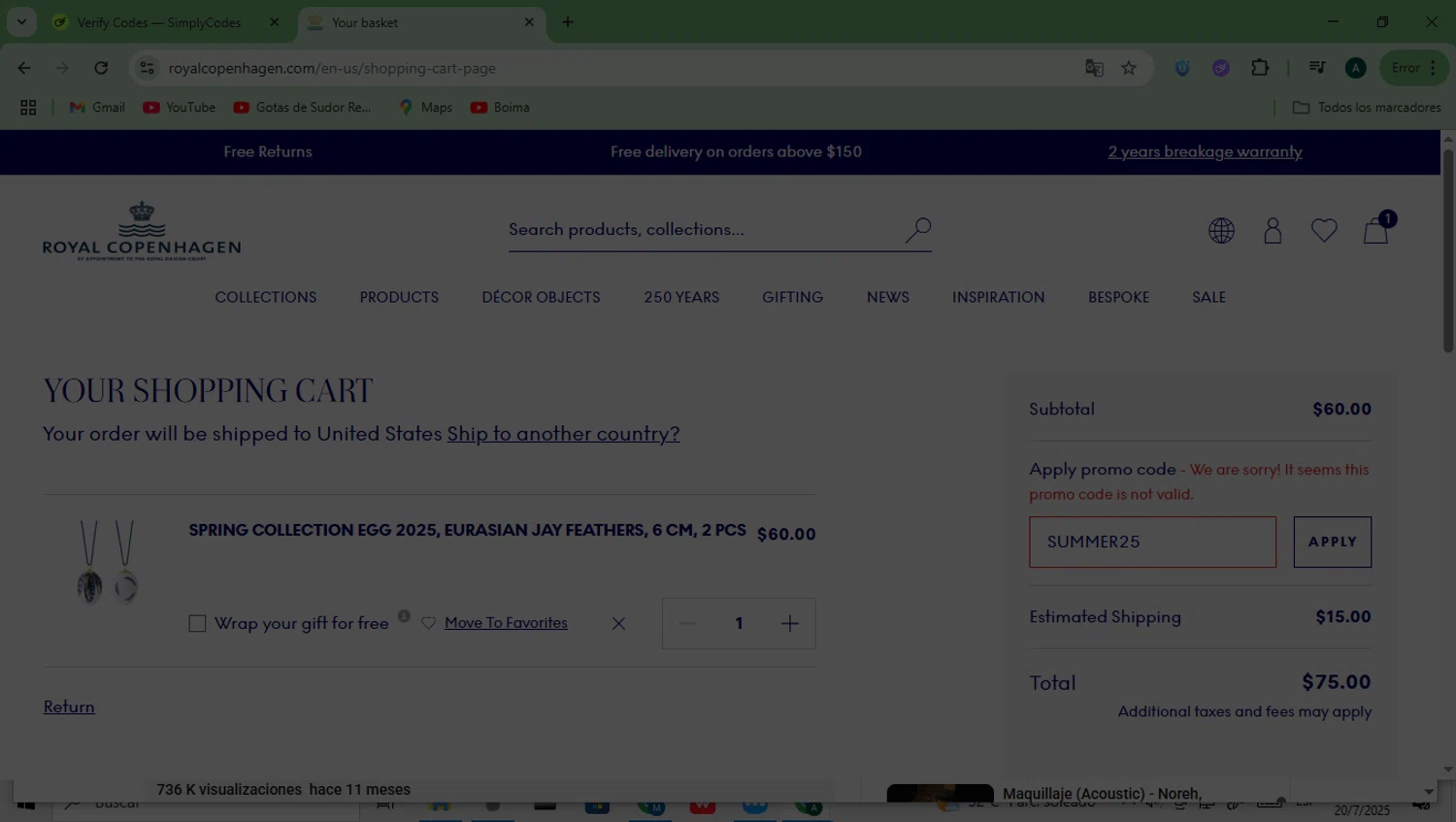Viewport: 1456px width, 822px height.
Task: Open a new tab with plus
Action: 568,22
